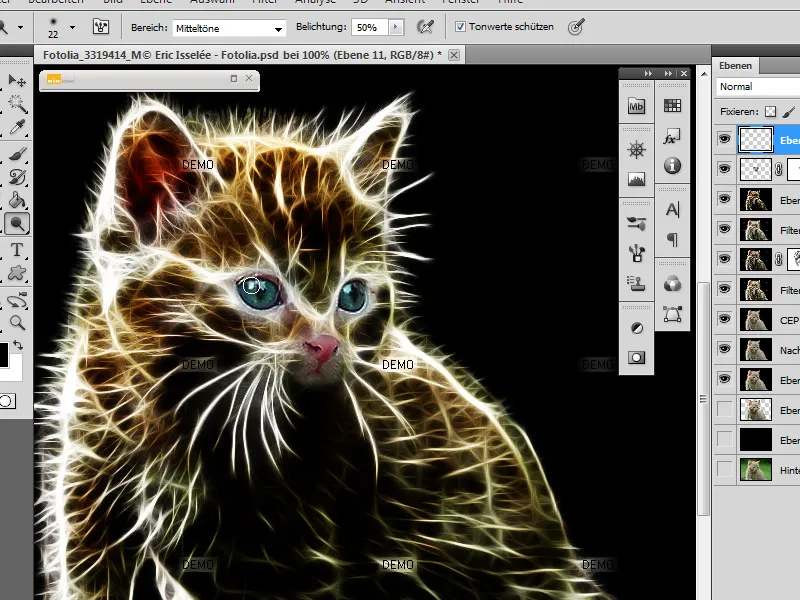800x600 pixels.
Task: Open the Bearbeiten menu
Action: pos(56,2)
